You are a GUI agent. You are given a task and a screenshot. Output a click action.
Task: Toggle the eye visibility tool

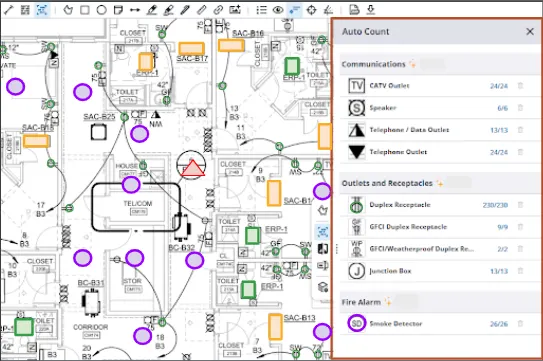(278, 10)
